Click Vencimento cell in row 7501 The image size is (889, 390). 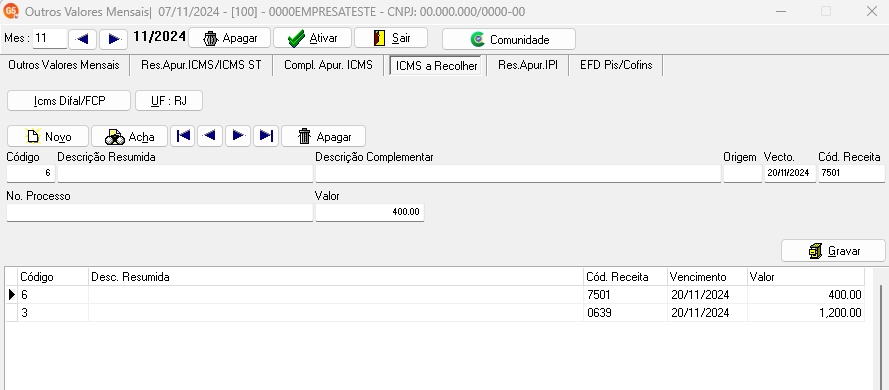[x=707, y=295]
